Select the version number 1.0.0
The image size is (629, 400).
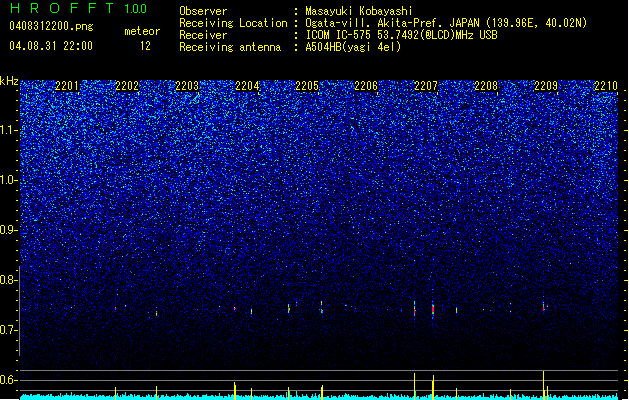[136, 9]
